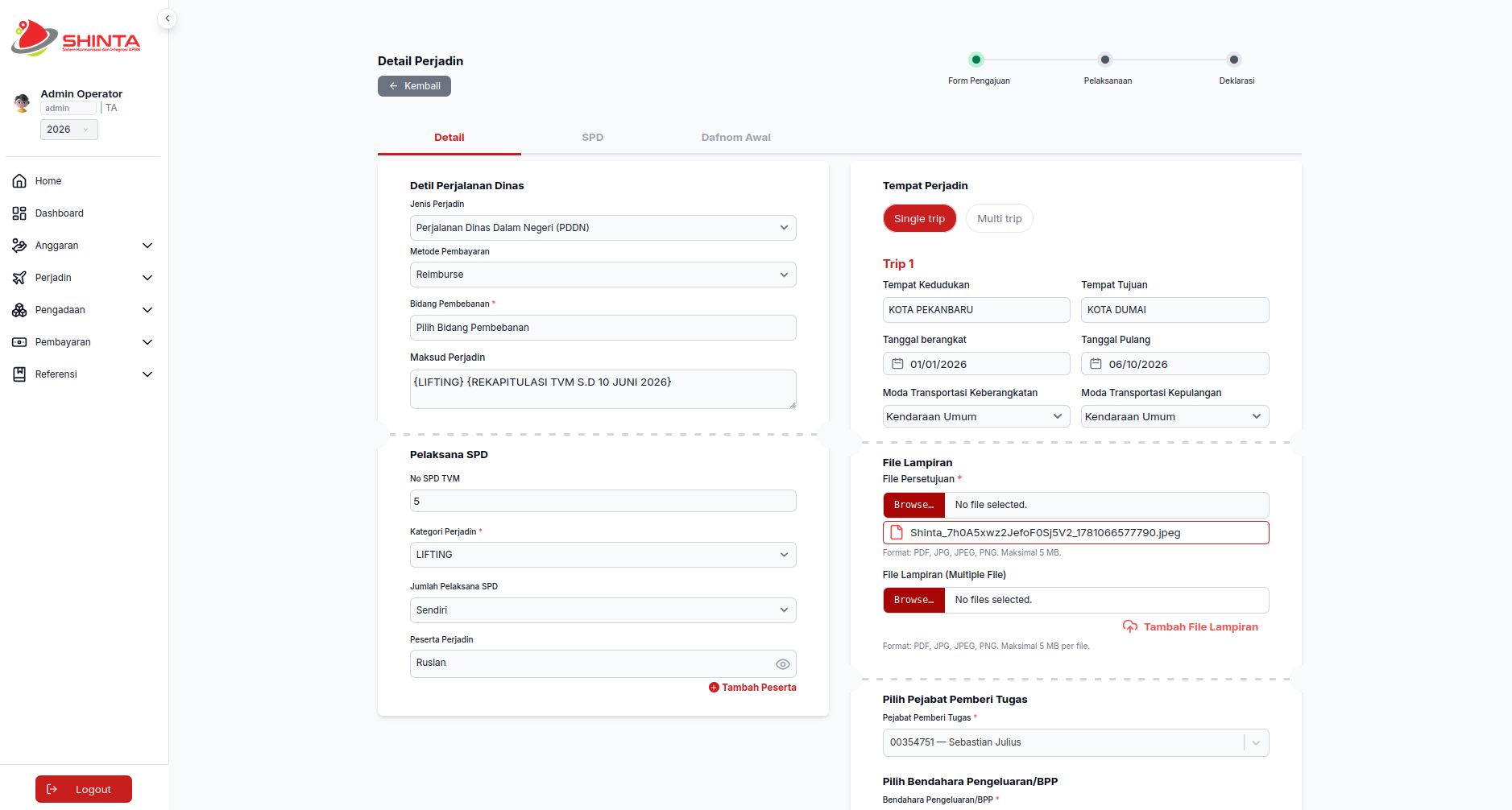Expand the Perjadin sidebar menu chevron

147,278
